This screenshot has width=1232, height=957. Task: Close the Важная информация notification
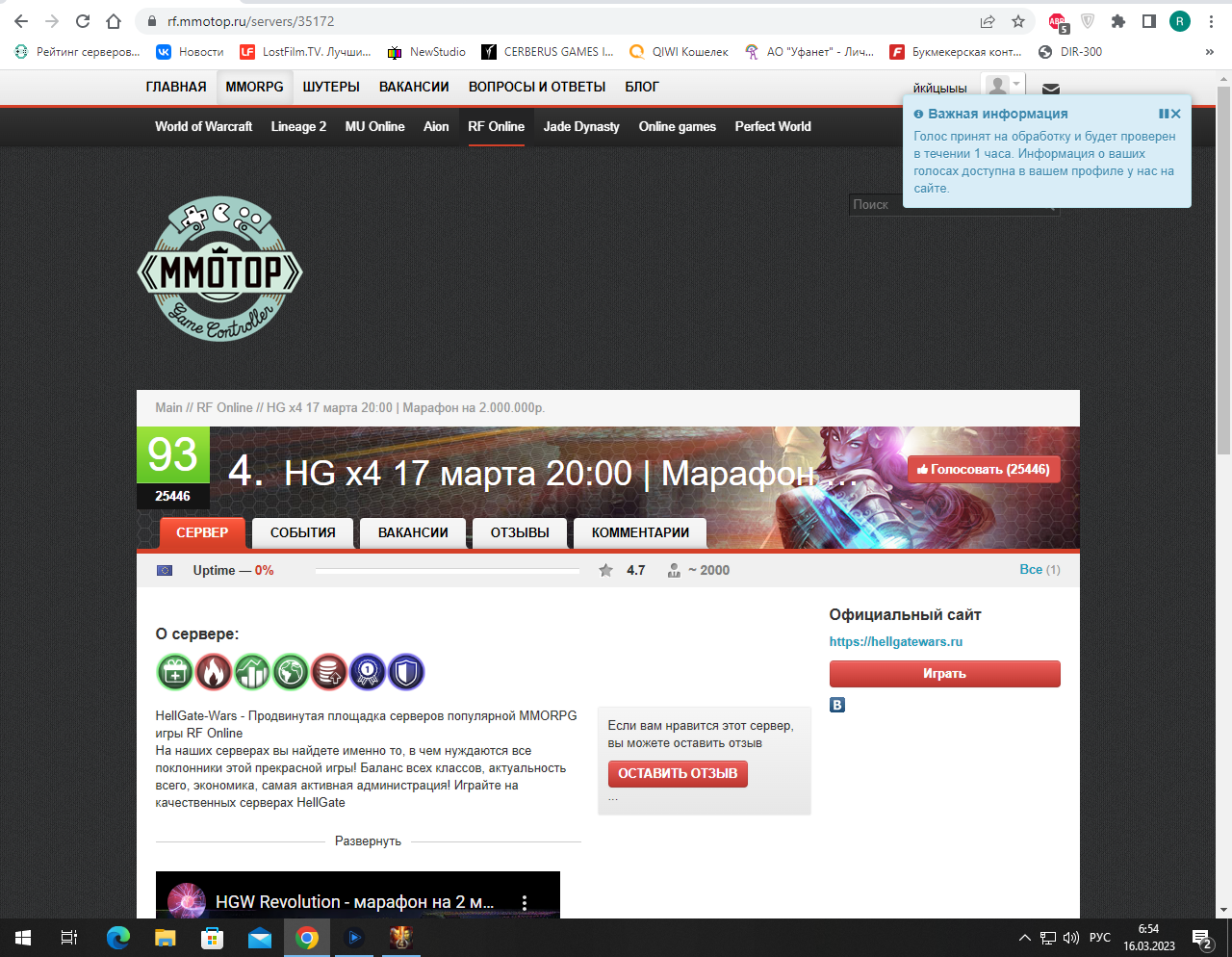point(1176,114)
